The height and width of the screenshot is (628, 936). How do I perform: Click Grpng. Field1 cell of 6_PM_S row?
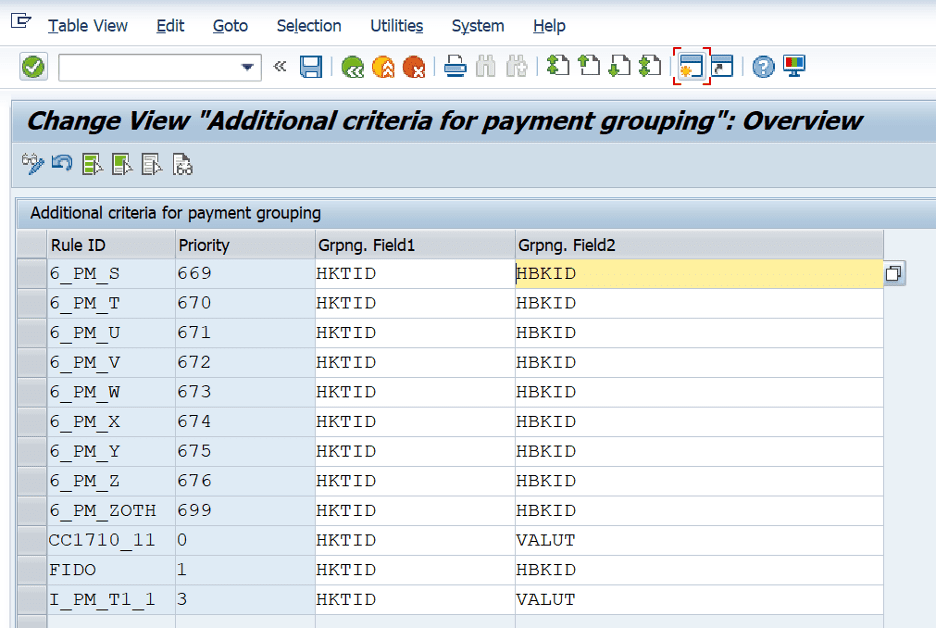point(415,273)
